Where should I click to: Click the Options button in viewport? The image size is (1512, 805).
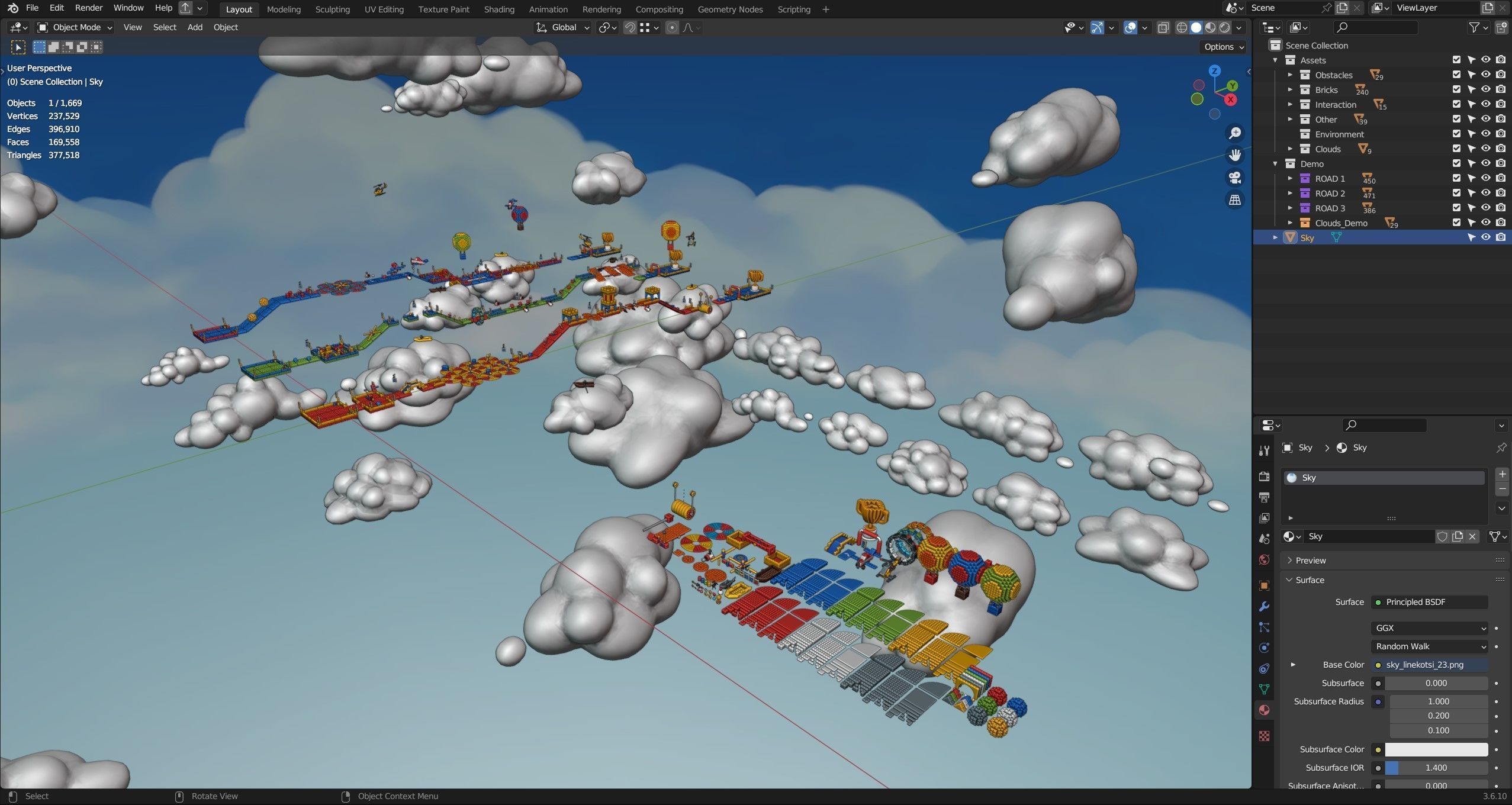[1223, 47]
